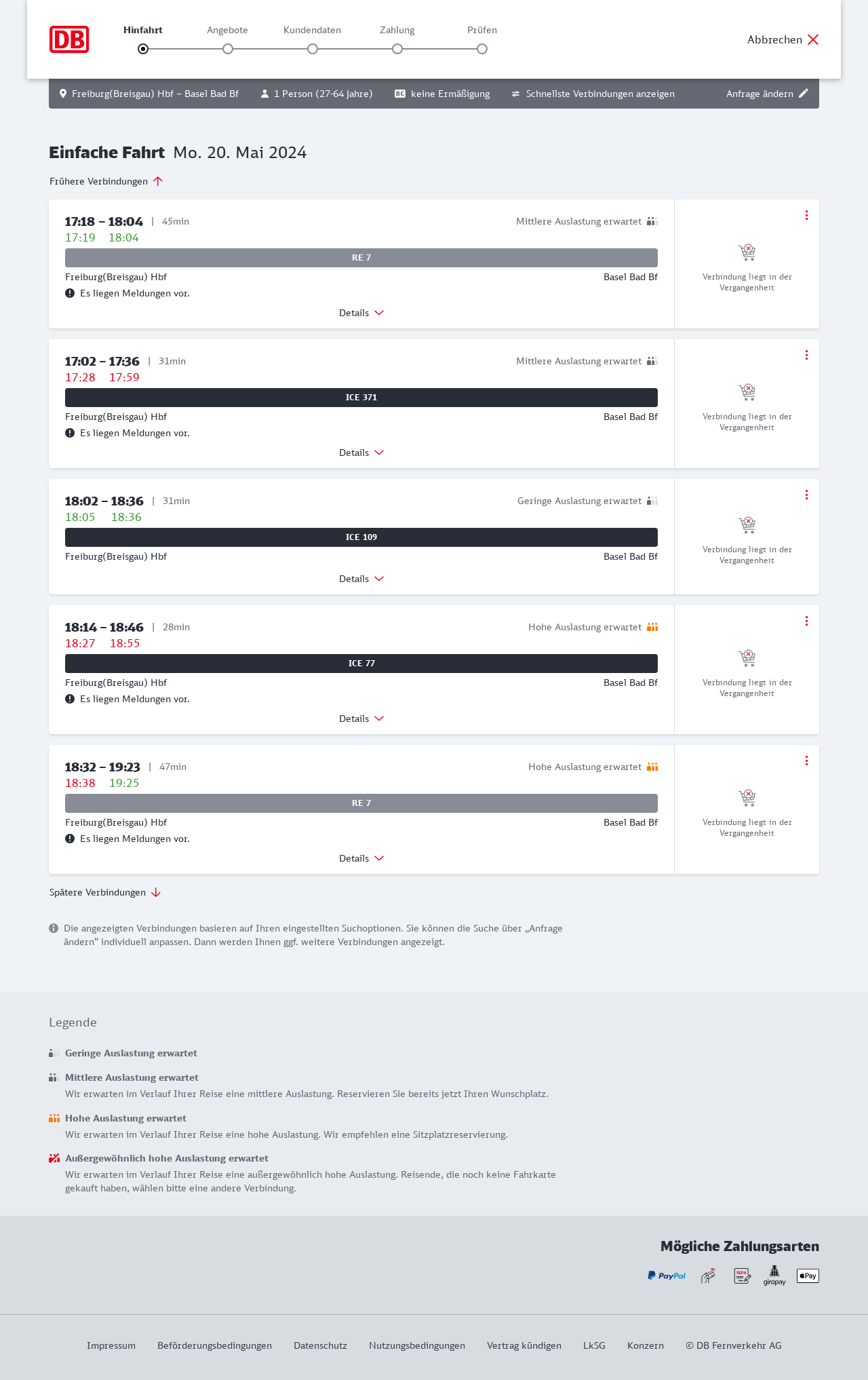Click the ICE 371 train bar
The width and height of the screenshot is (868, 1380).
pyautogui.click(x=361, y=398)
